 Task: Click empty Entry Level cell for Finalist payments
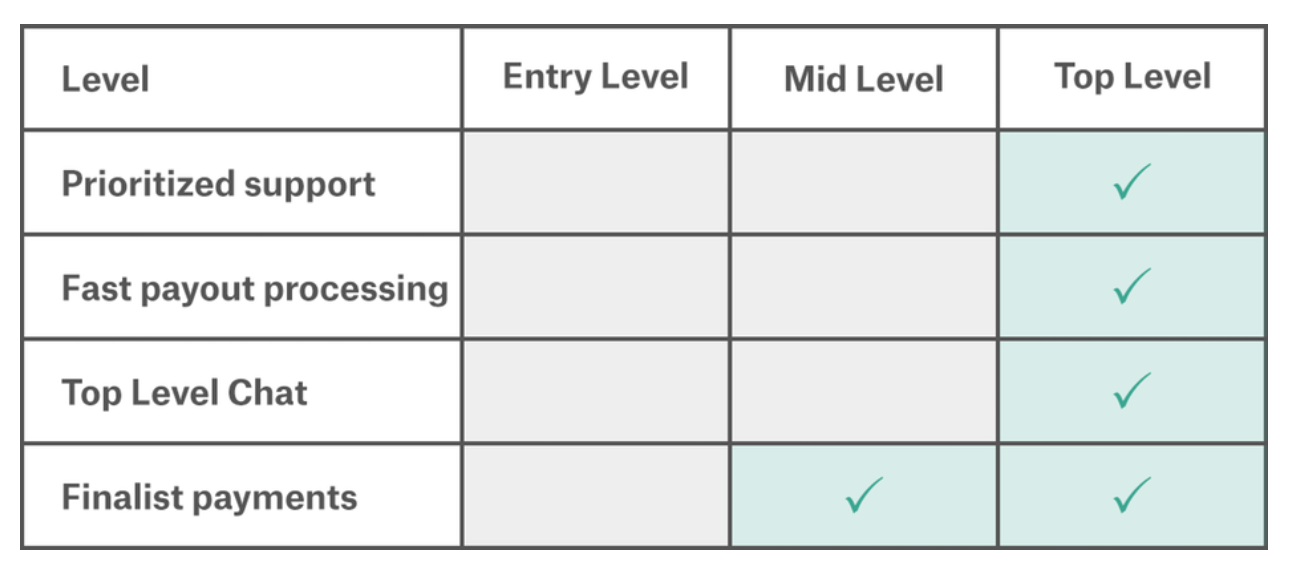click(x=596, y=496)
